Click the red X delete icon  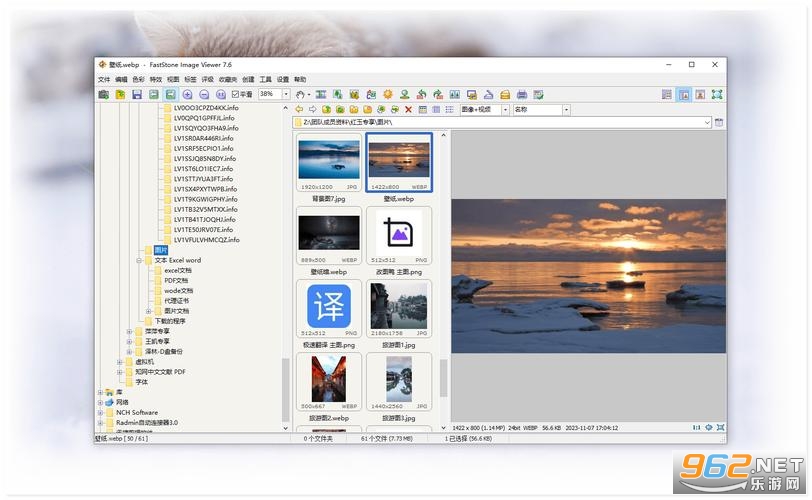(x=408, y=110)
